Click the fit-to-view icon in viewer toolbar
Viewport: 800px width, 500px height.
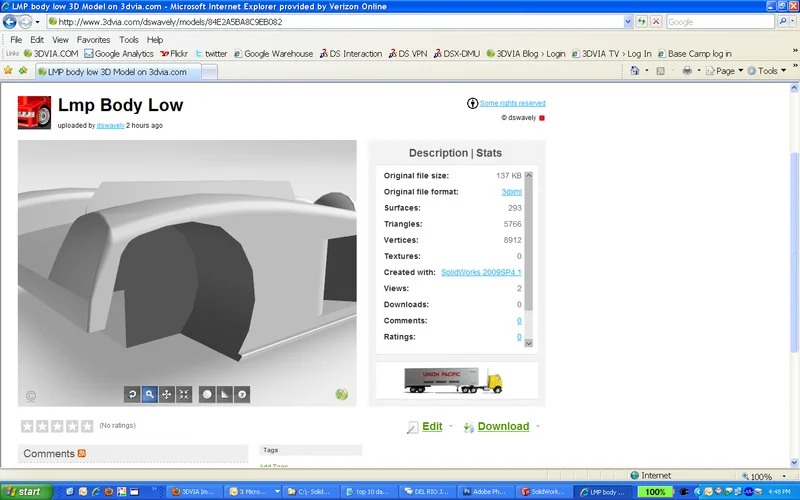tap(184, 395)
